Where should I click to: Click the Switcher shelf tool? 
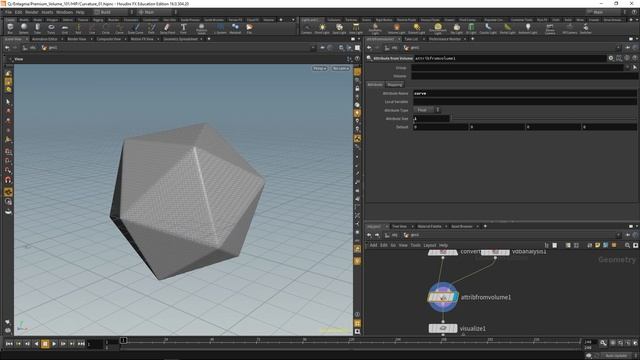585,29
